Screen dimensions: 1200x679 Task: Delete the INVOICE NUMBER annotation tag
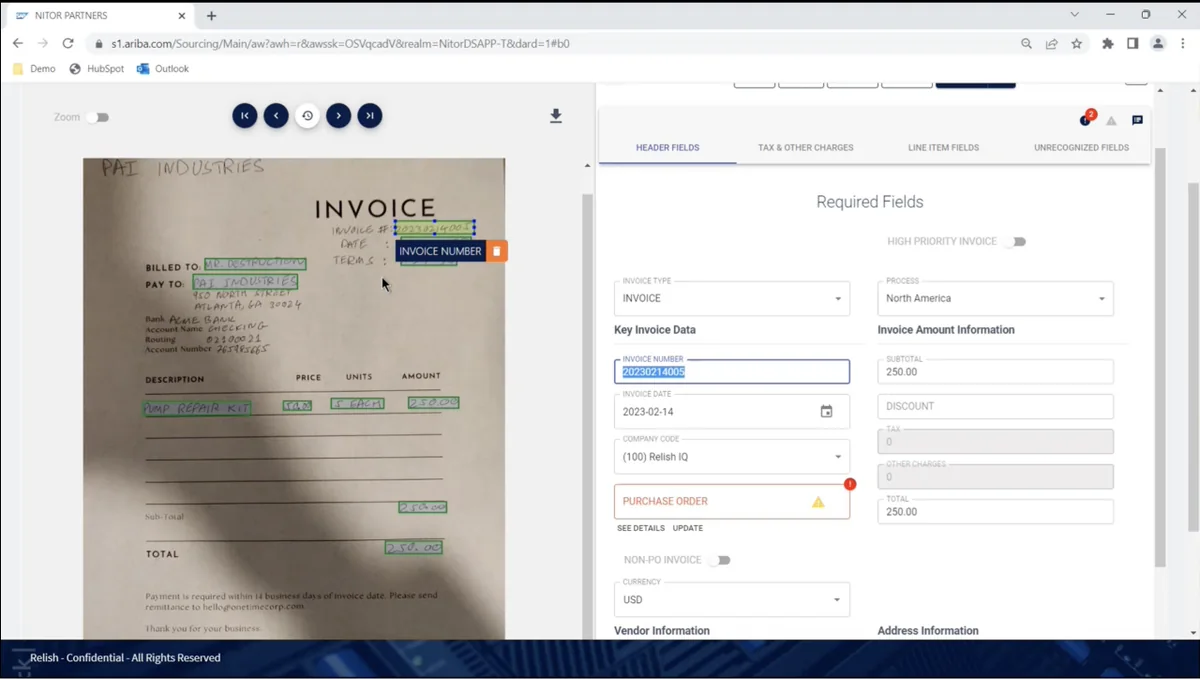[x=497, y=251]
